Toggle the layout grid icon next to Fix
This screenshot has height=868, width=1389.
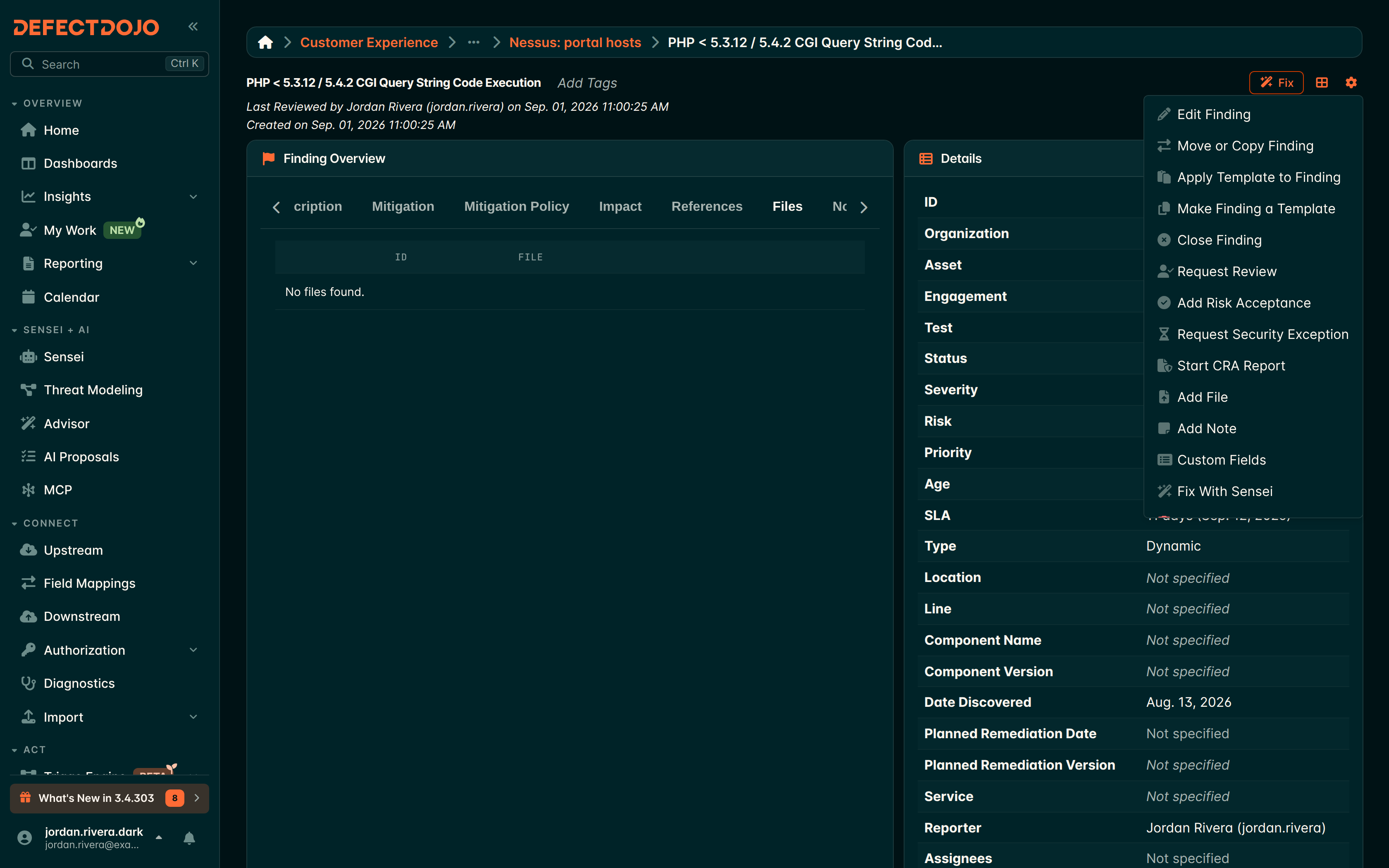[x=1322, y=83]
